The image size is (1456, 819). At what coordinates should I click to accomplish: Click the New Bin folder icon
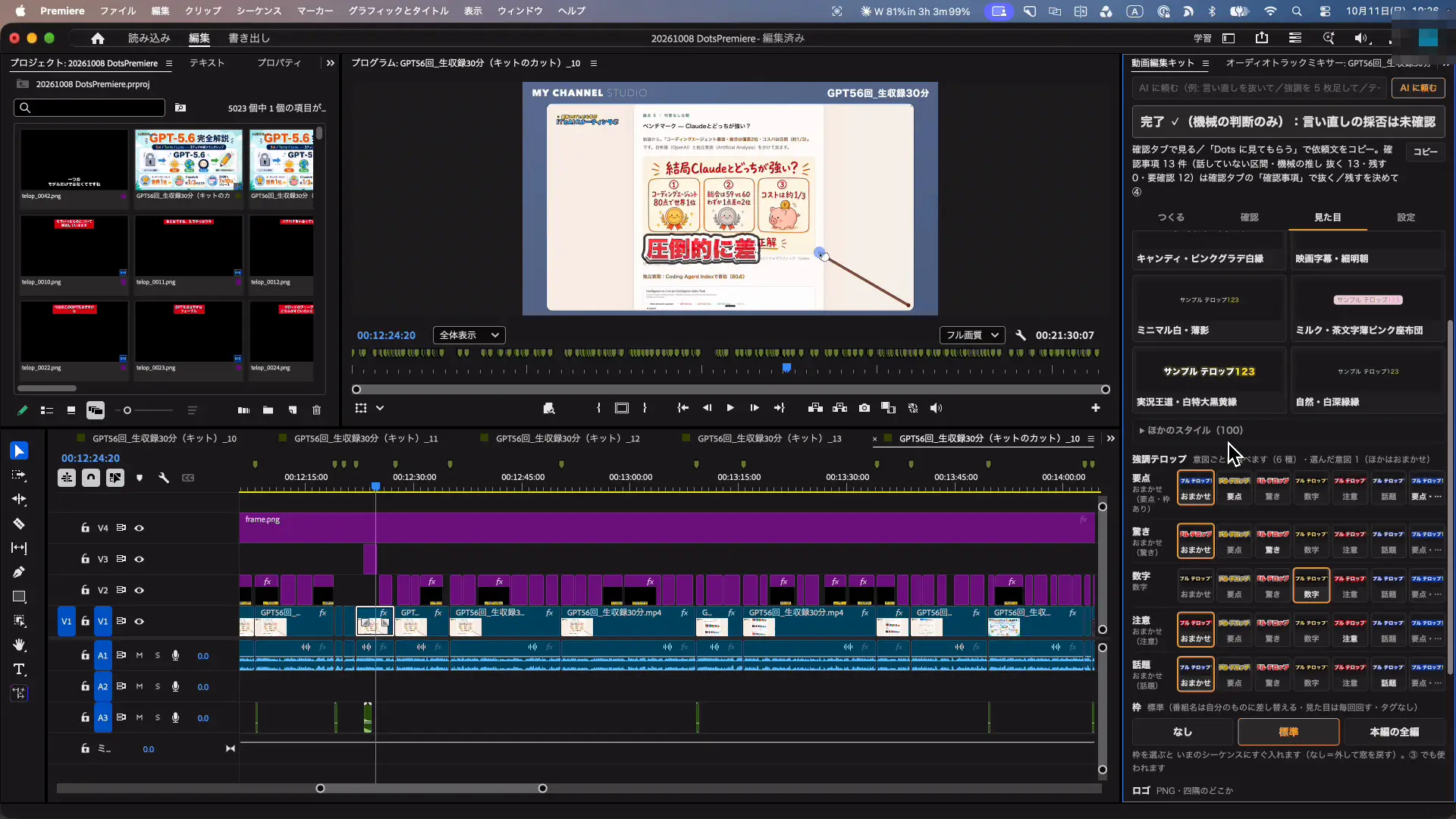tap(268, 410)
